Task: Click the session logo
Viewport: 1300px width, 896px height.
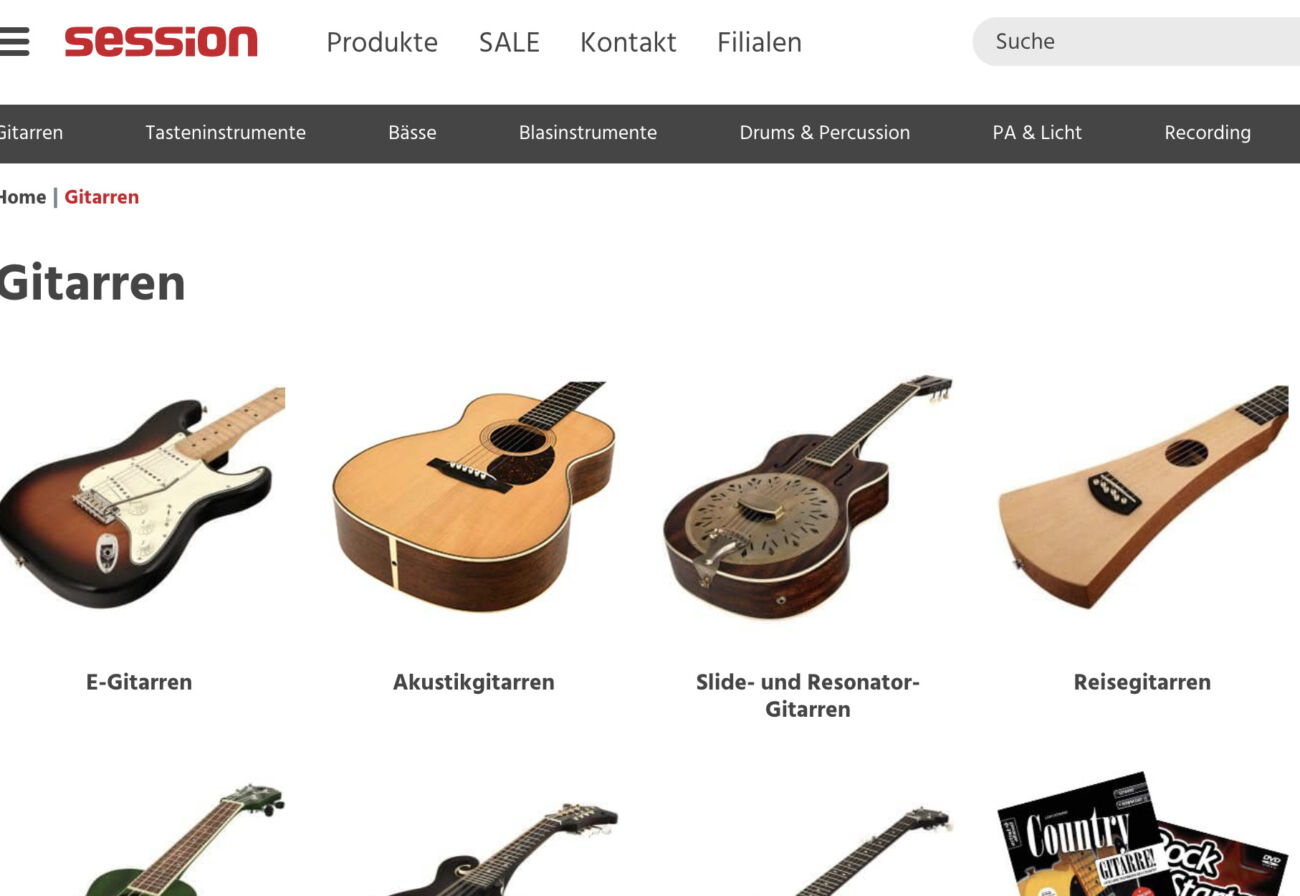Action: coord(161,42)
